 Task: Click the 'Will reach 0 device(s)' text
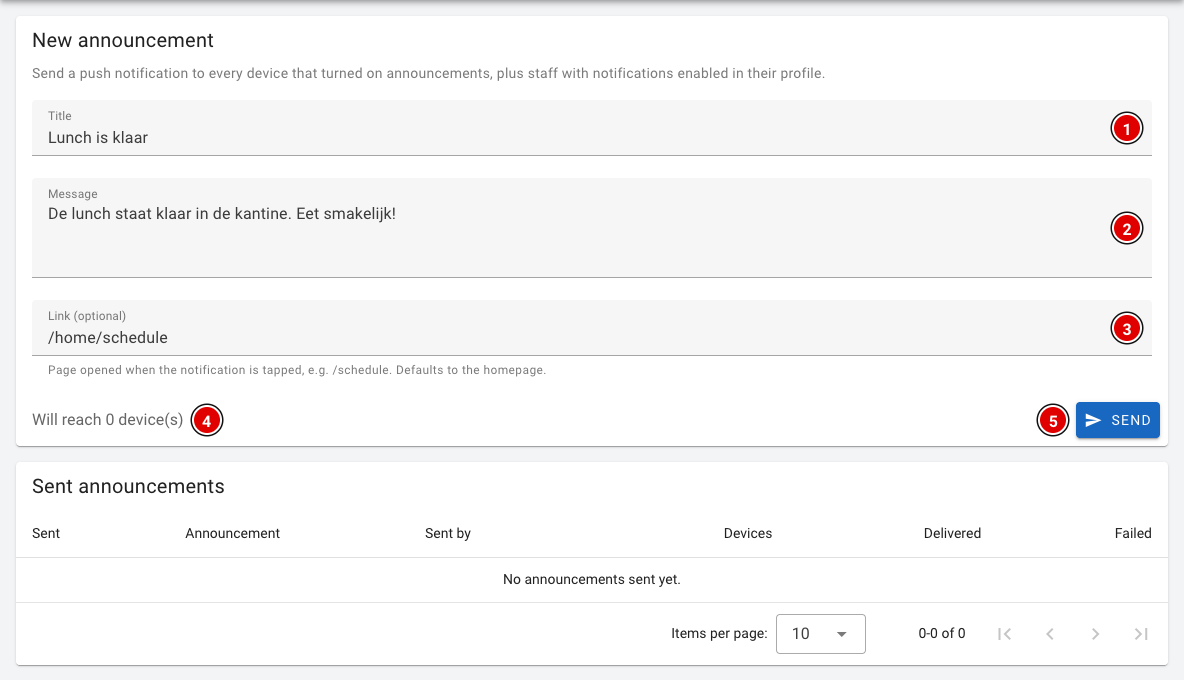pyautogui.click(x=107, y=420)
